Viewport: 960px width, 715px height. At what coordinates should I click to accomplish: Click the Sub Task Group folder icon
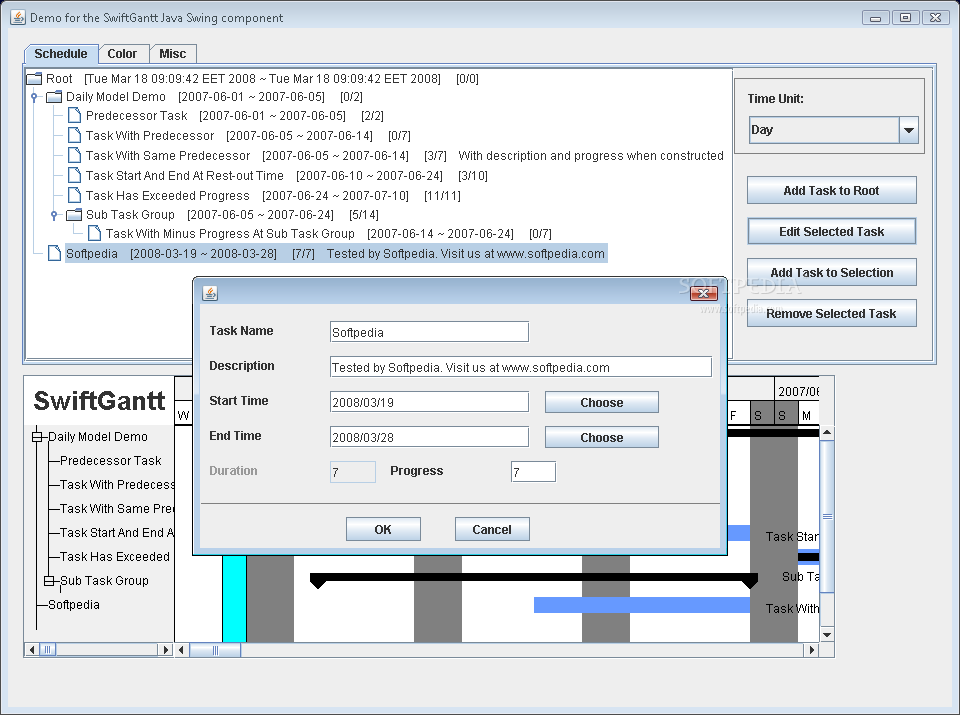74,215
